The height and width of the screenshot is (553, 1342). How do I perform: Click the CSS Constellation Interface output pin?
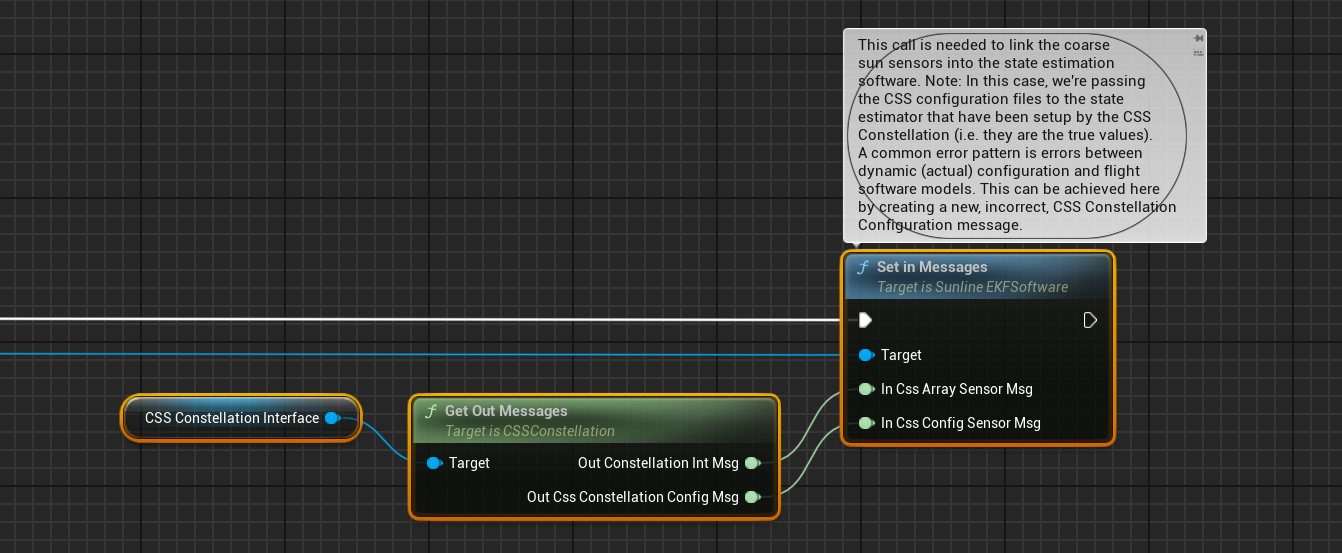pyautogui.click(x=332, y=418)
